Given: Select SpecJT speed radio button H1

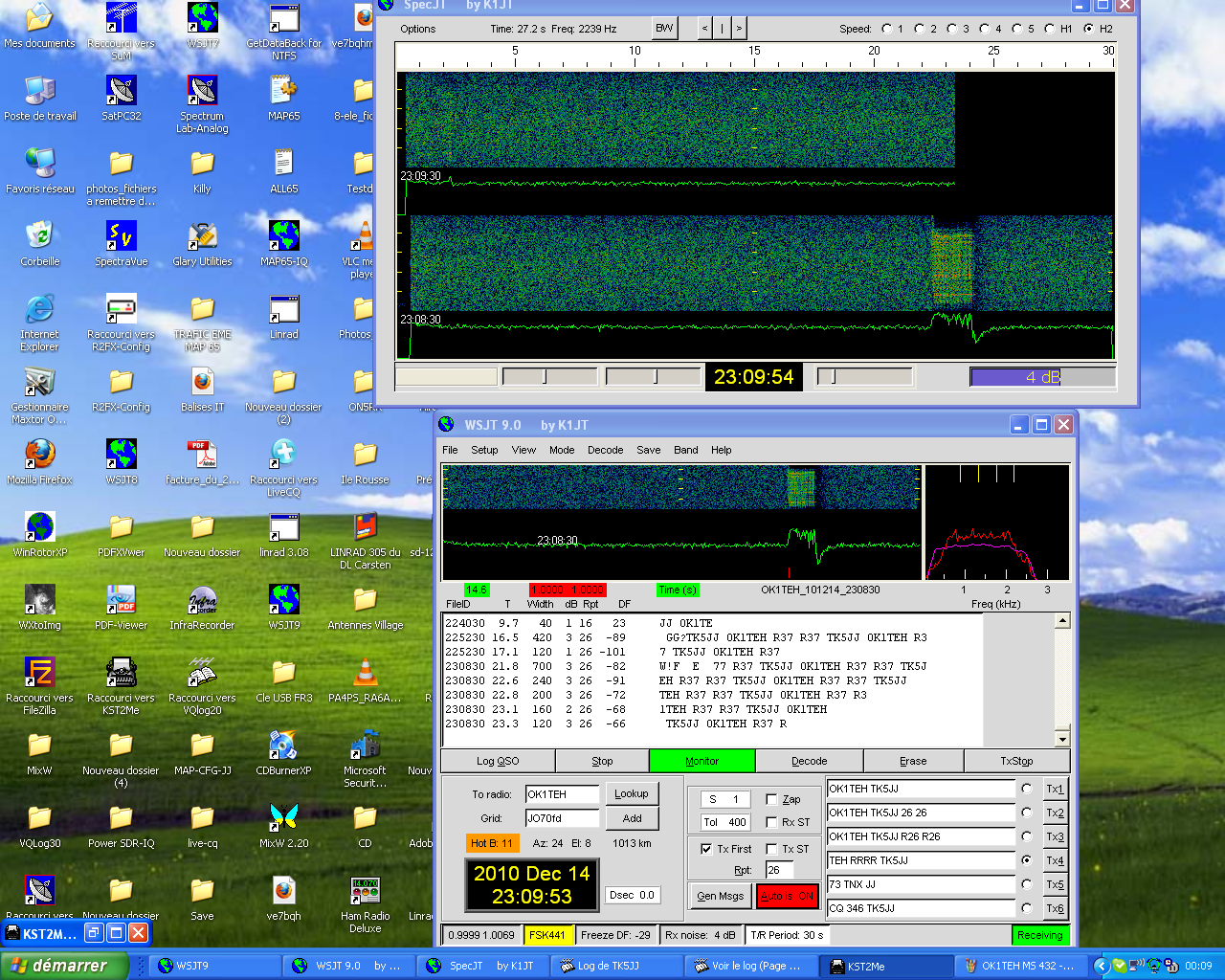Looking at the screenshot, I should pyautogui.click(x=1049, y=29).
